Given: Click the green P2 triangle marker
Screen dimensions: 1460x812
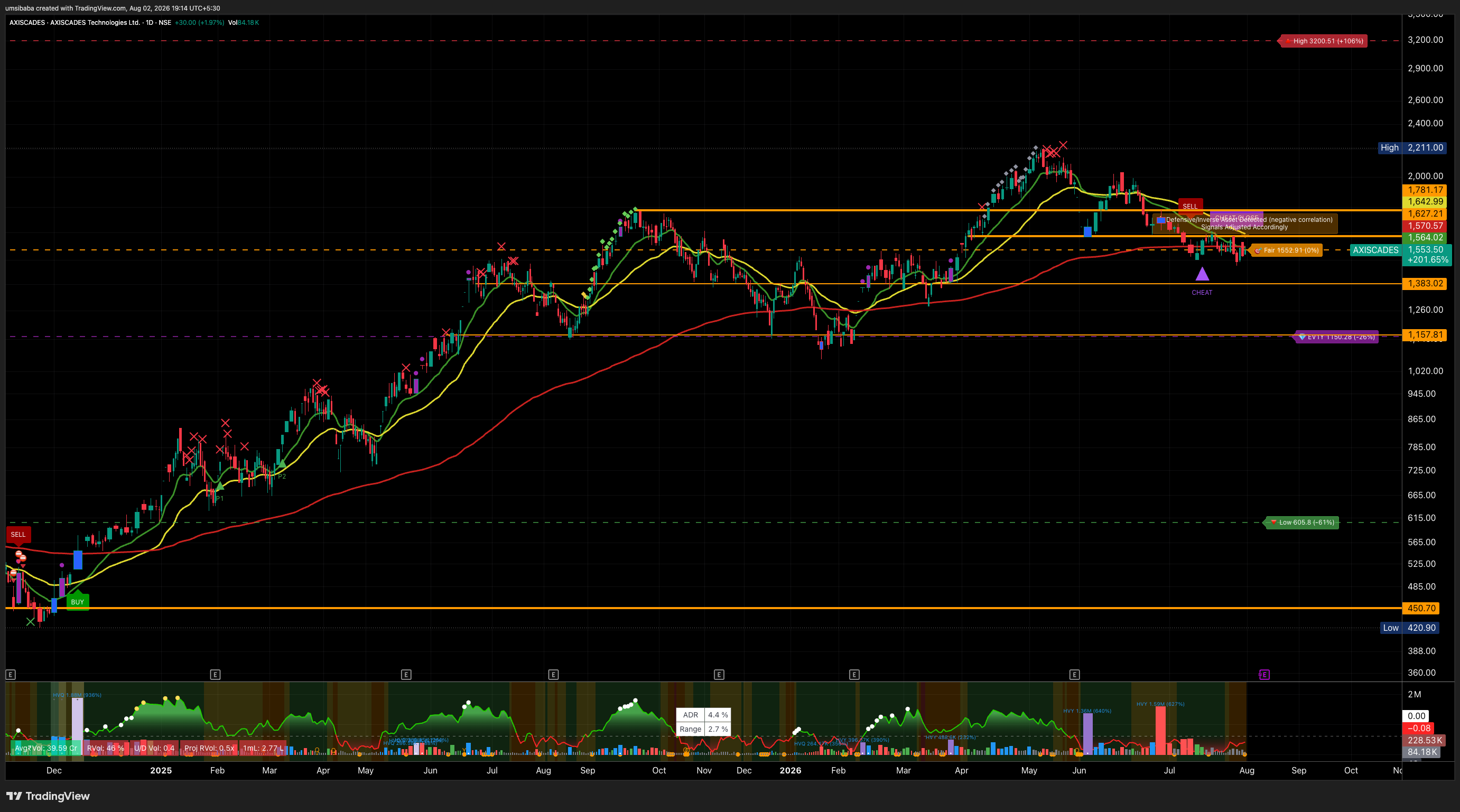Looking at the screenshot, I should pos(282,464).
